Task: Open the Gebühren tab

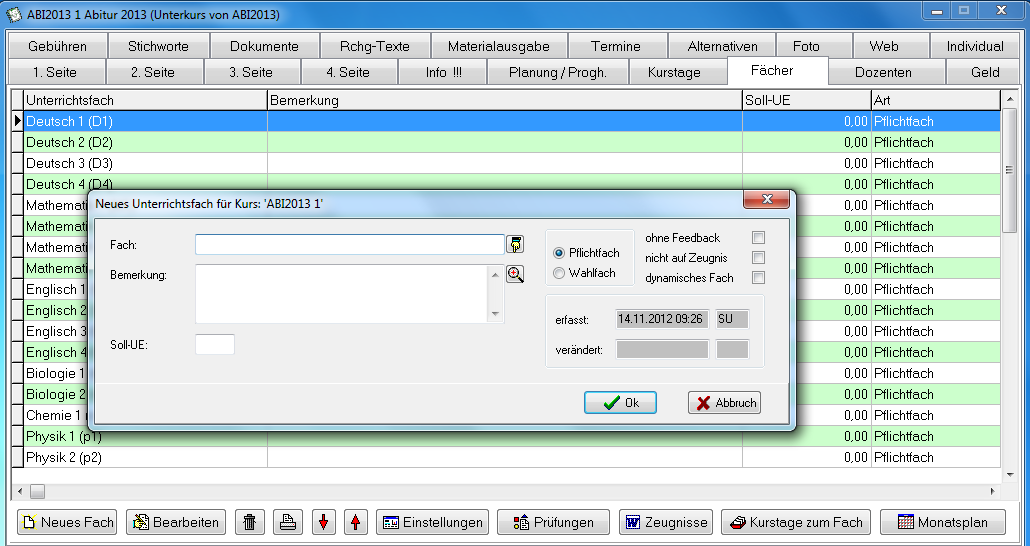Action: pos(57,46)
